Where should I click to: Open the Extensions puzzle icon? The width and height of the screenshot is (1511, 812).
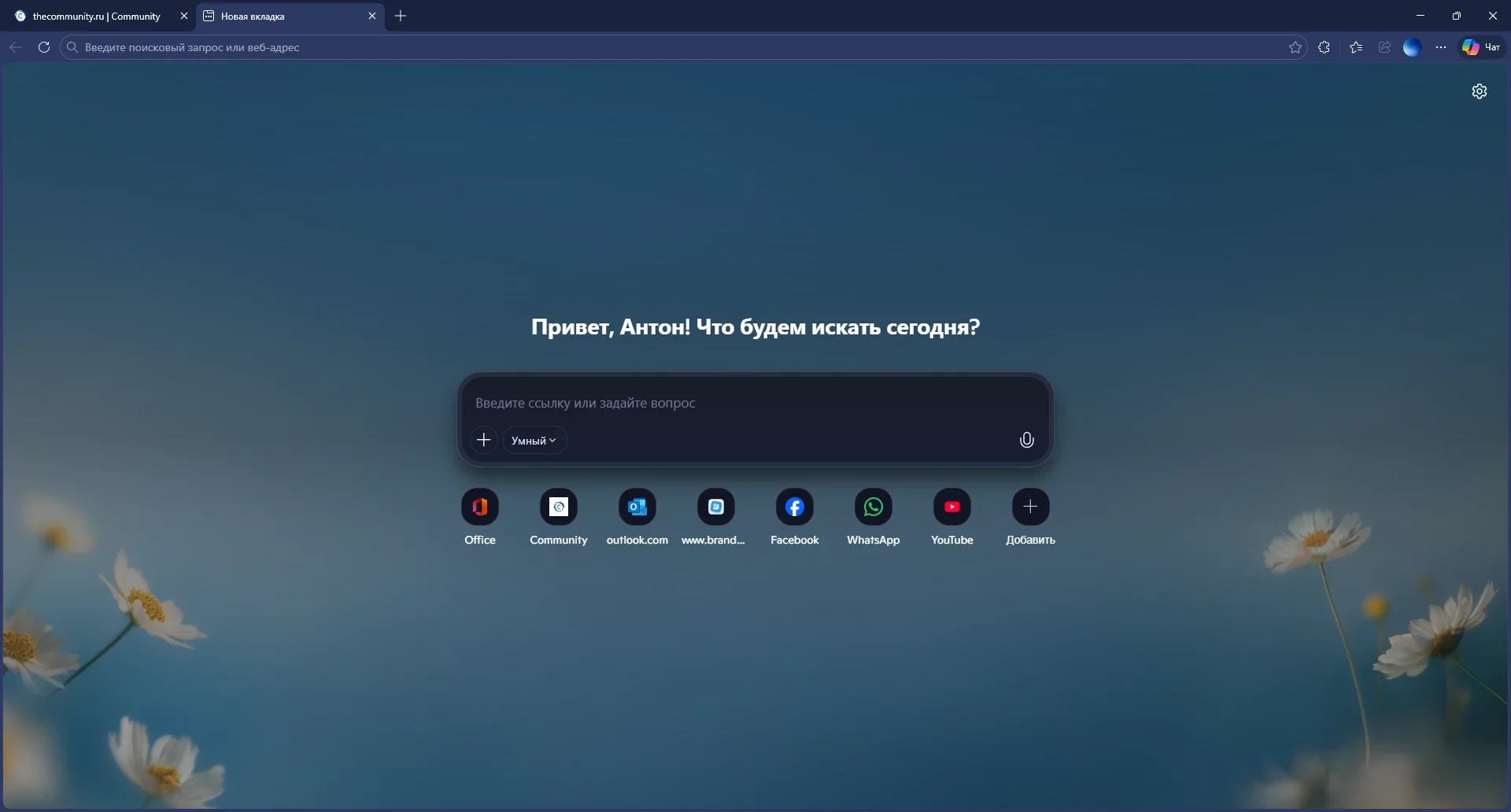click(1324, 47)
